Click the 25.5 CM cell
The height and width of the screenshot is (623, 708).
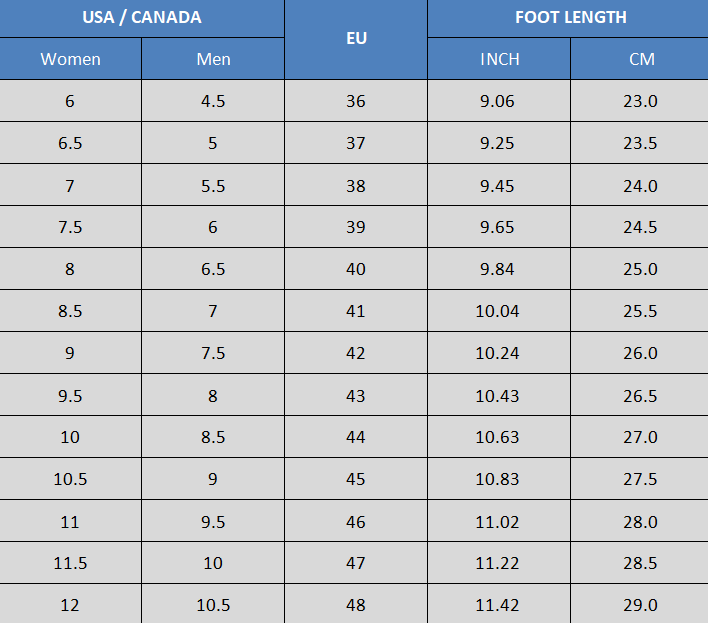tap(640, 311)
